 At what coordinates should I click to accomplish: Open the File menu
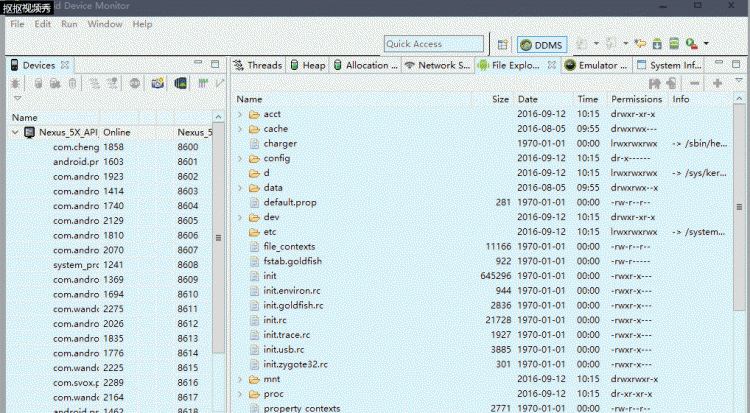pyautogui.click(x=17, y=24)
